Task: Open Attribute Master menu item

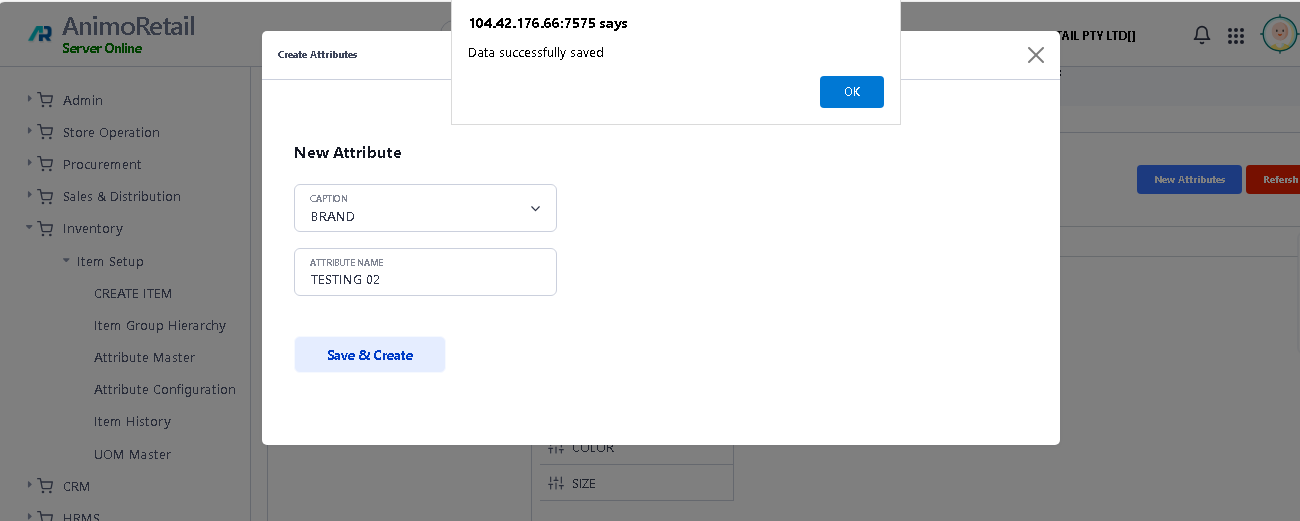Action: click(x=144, y=357)
